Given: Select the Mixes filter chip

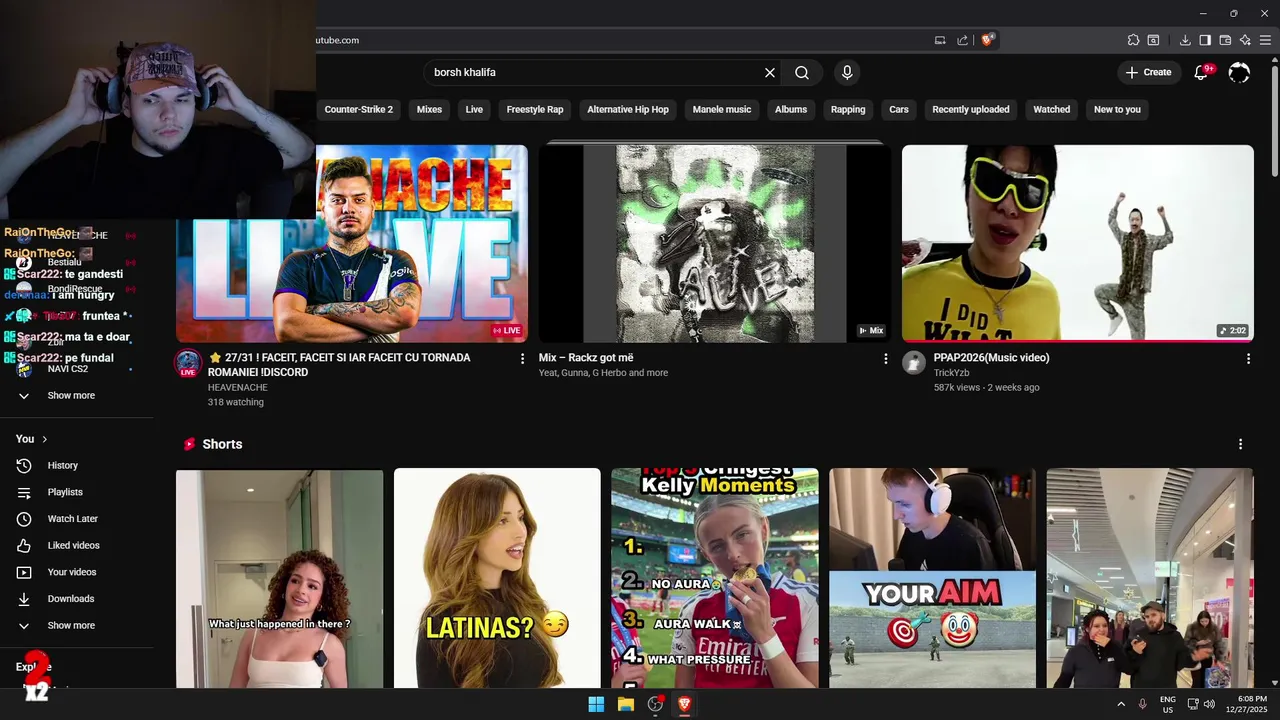Looking at the screenshot, I should point(429,109).
